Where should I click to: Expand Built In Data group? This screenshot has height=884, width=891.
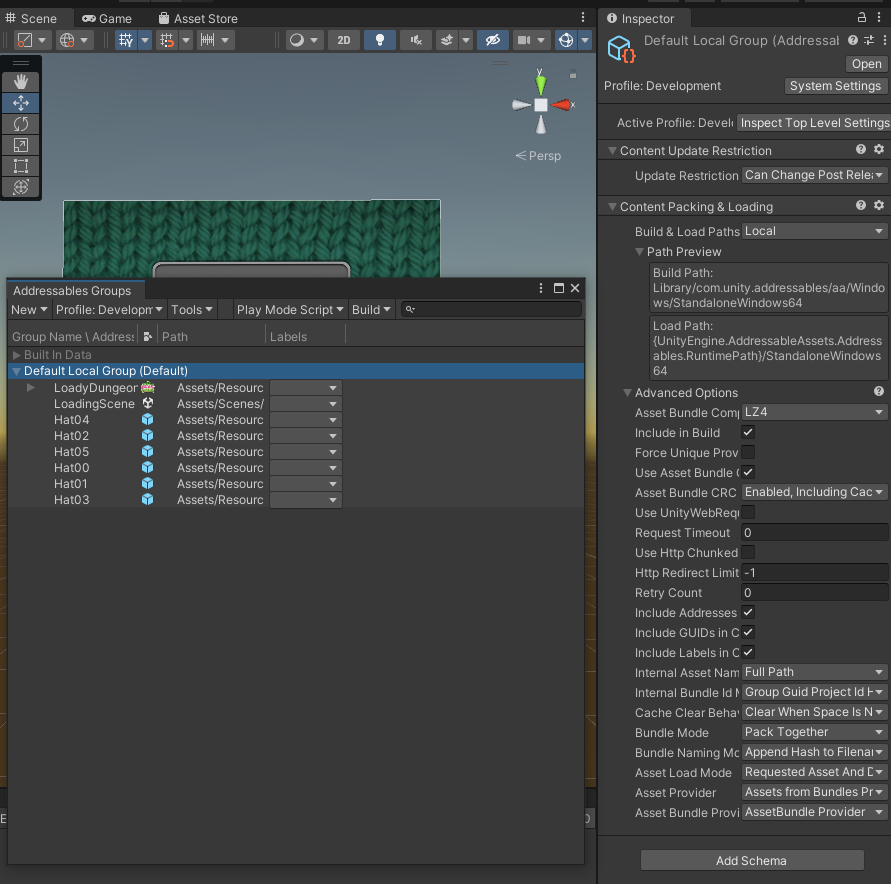[16, 355]
